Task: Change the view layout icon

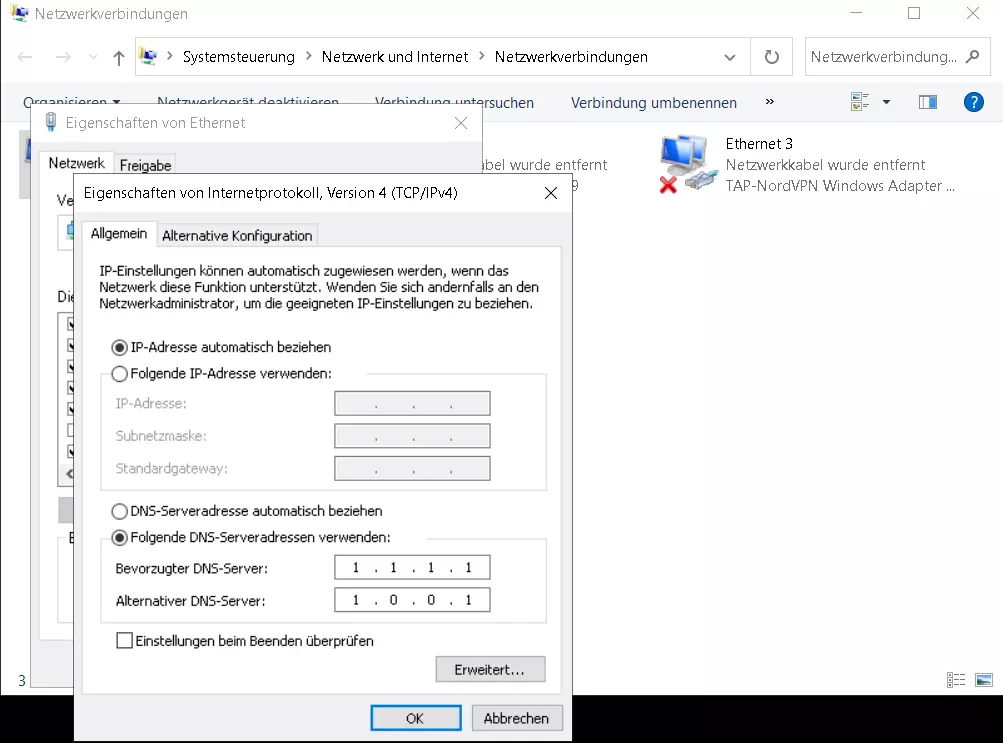Action: click(x=860, y=102)
